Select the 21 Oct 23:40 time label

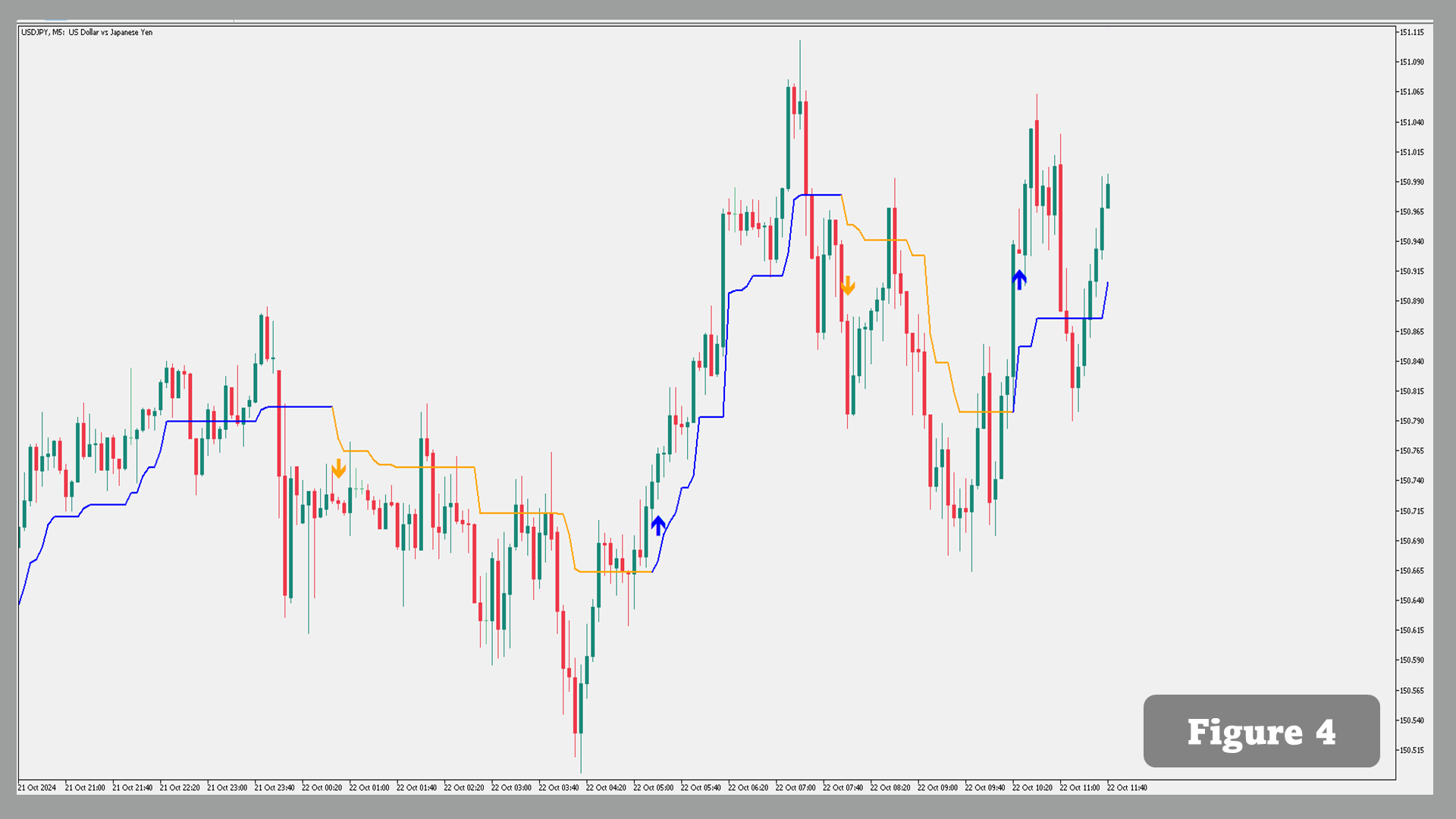point(274,788)
